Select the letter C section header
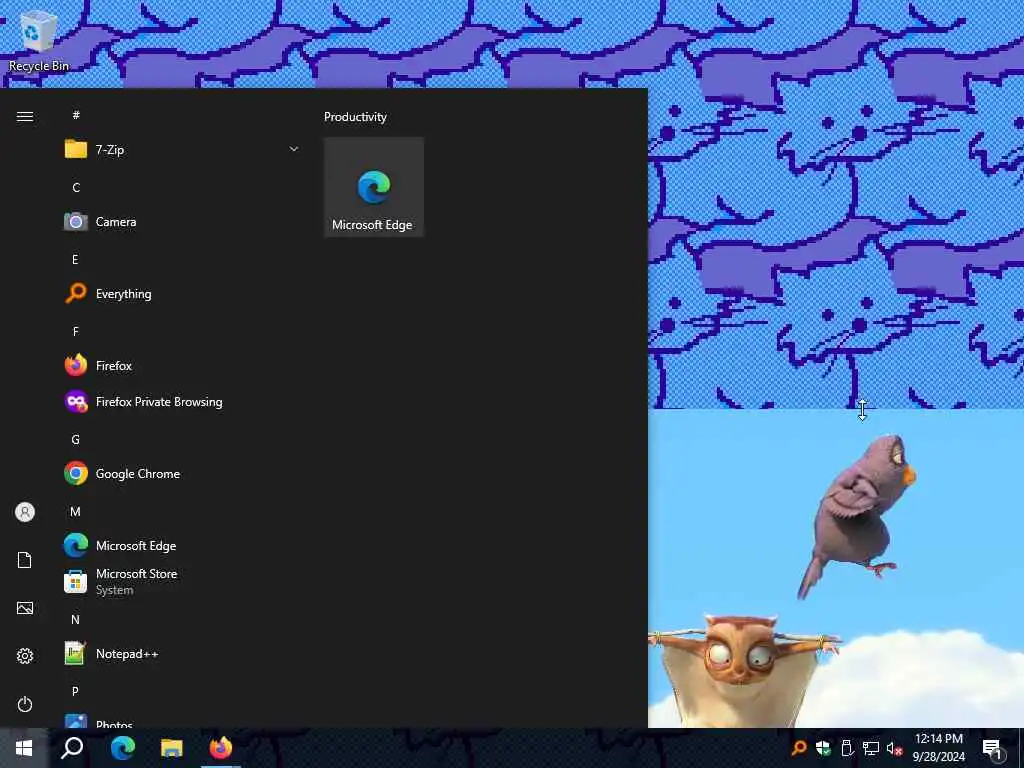1024x768 pixels. tap(76, 187)
